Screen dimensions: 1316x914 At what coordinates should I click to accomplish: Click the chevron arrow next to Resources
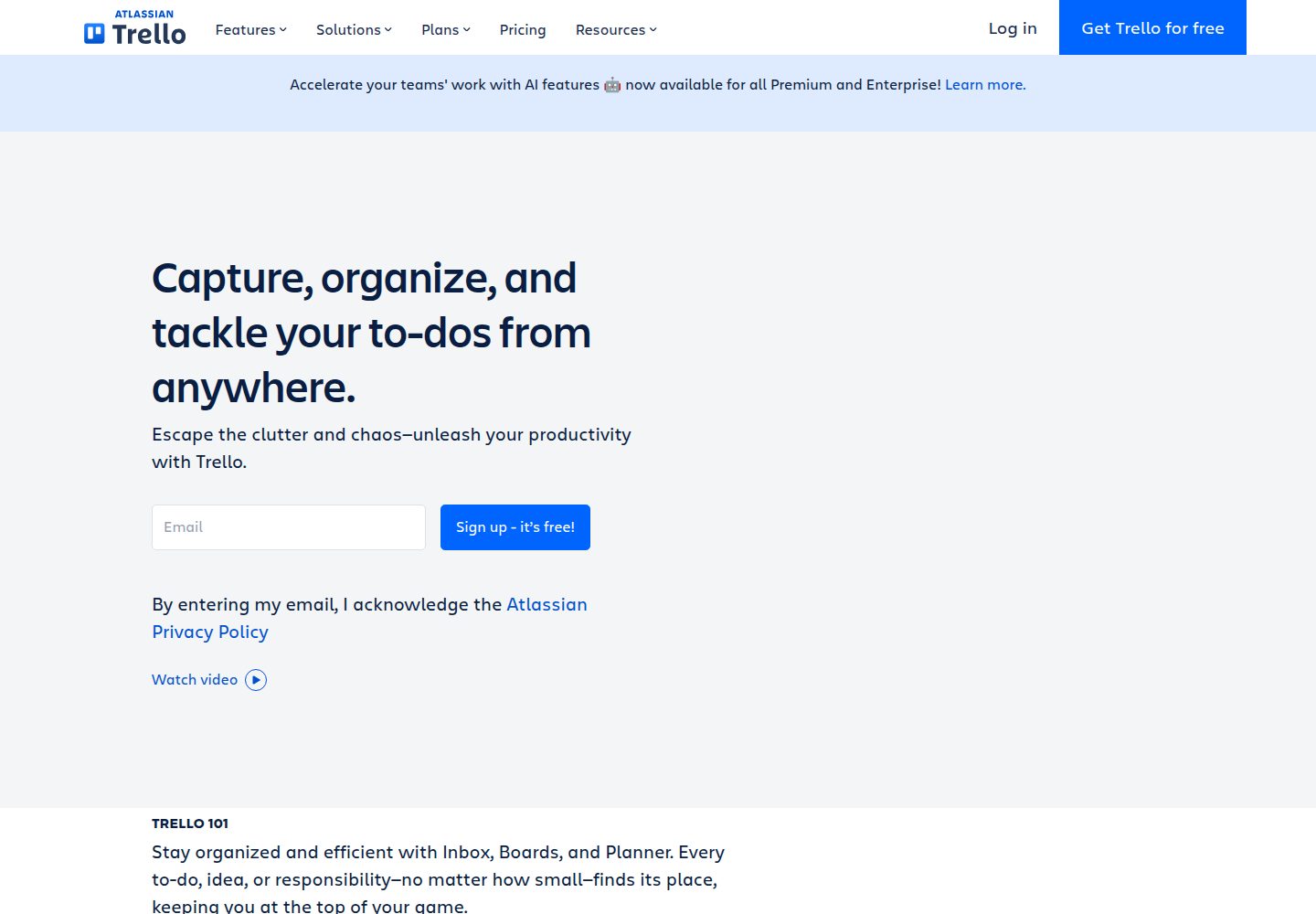pos(653,30)
